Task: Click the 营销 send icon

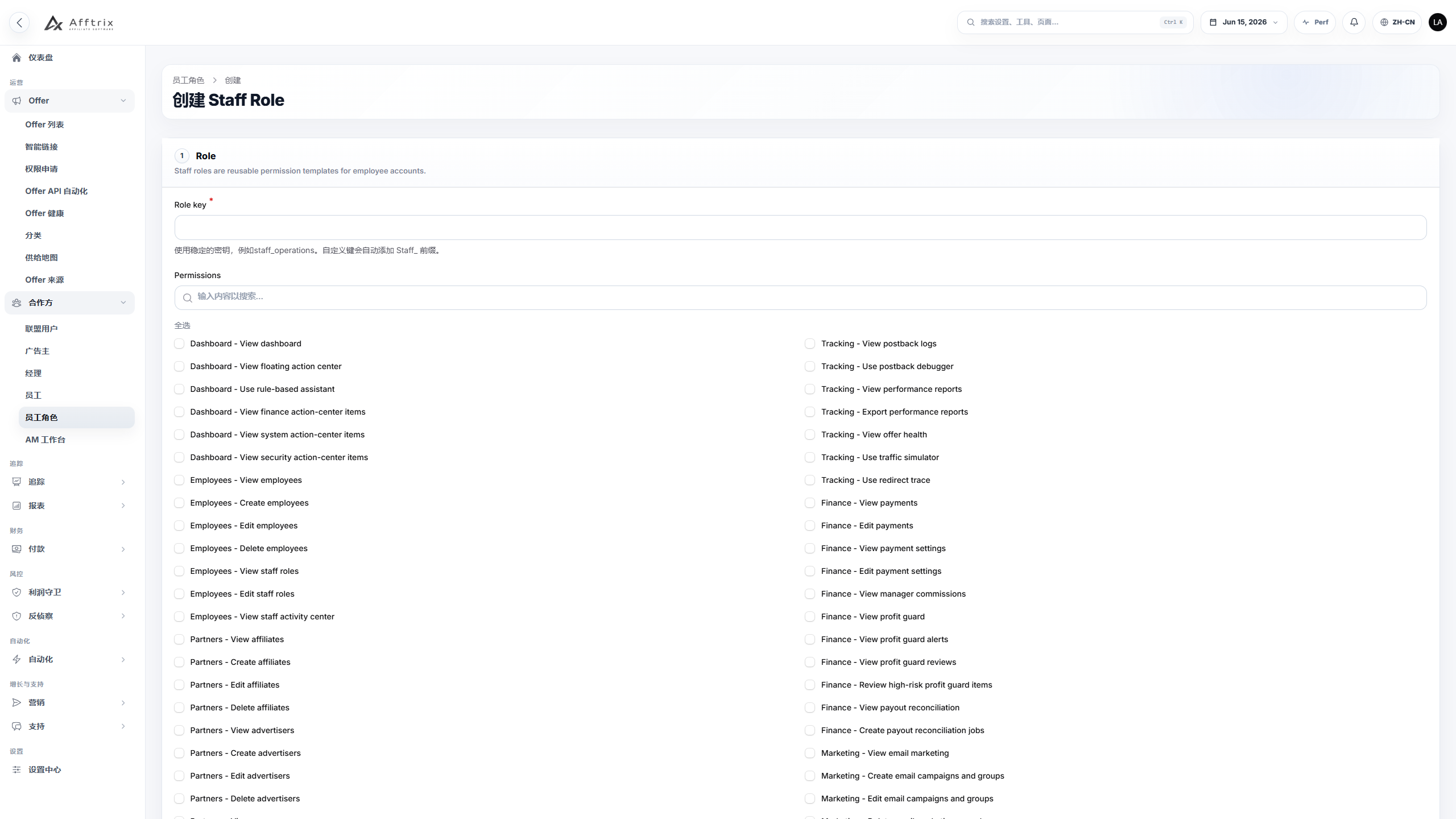Action: tap(16, 702)
